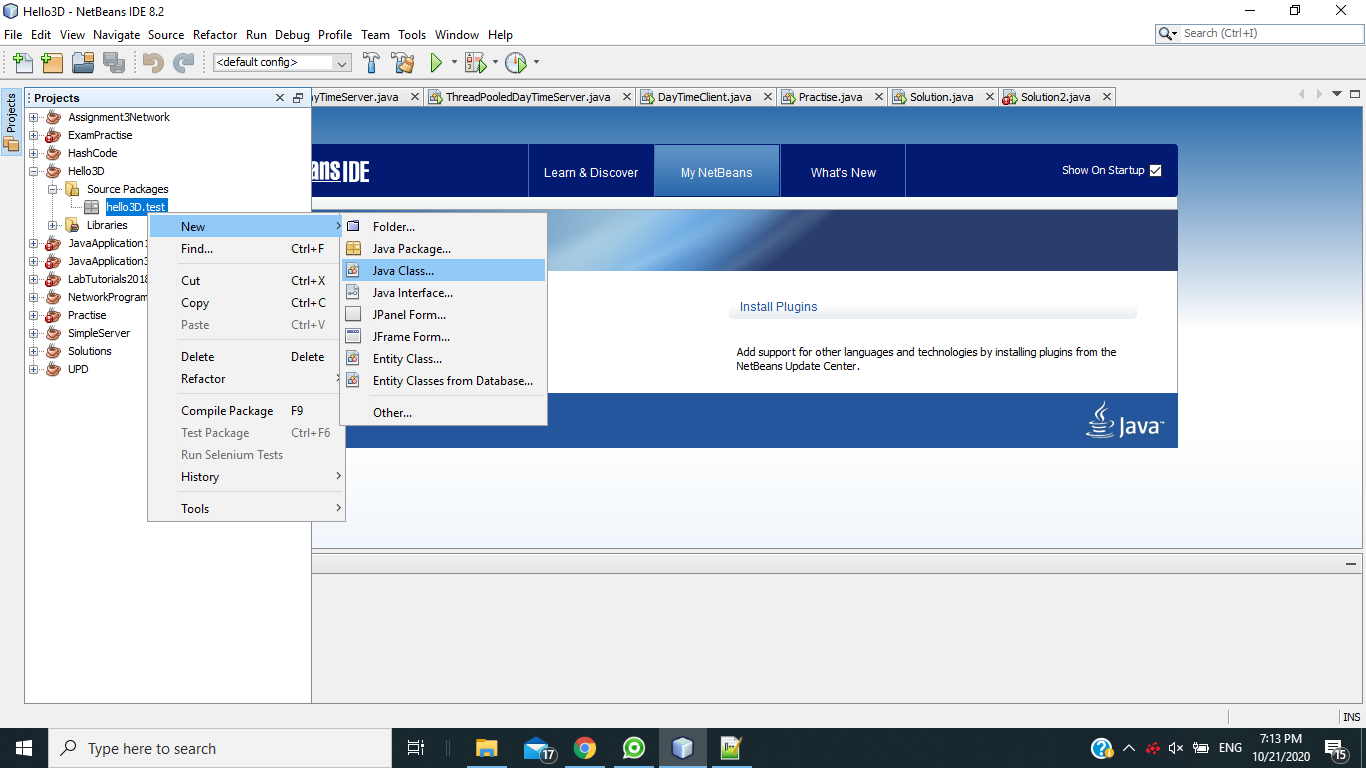The height and width of the screenshot is (768, 1366).
Task: Click the Clean and Build Project icon
Action: pos(403,63)
